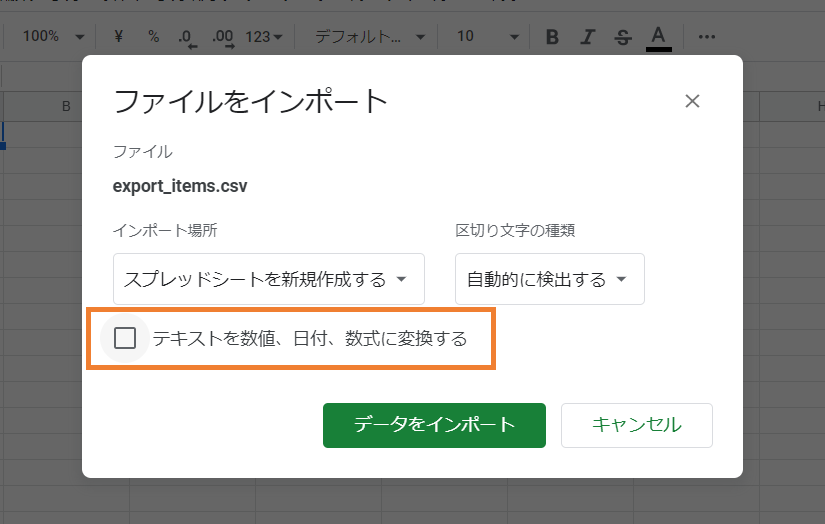The width and height of the screenshot is (825, 524).
Task: Close the import file dialog
Action: pyautogui.click(x=692, y=101)
